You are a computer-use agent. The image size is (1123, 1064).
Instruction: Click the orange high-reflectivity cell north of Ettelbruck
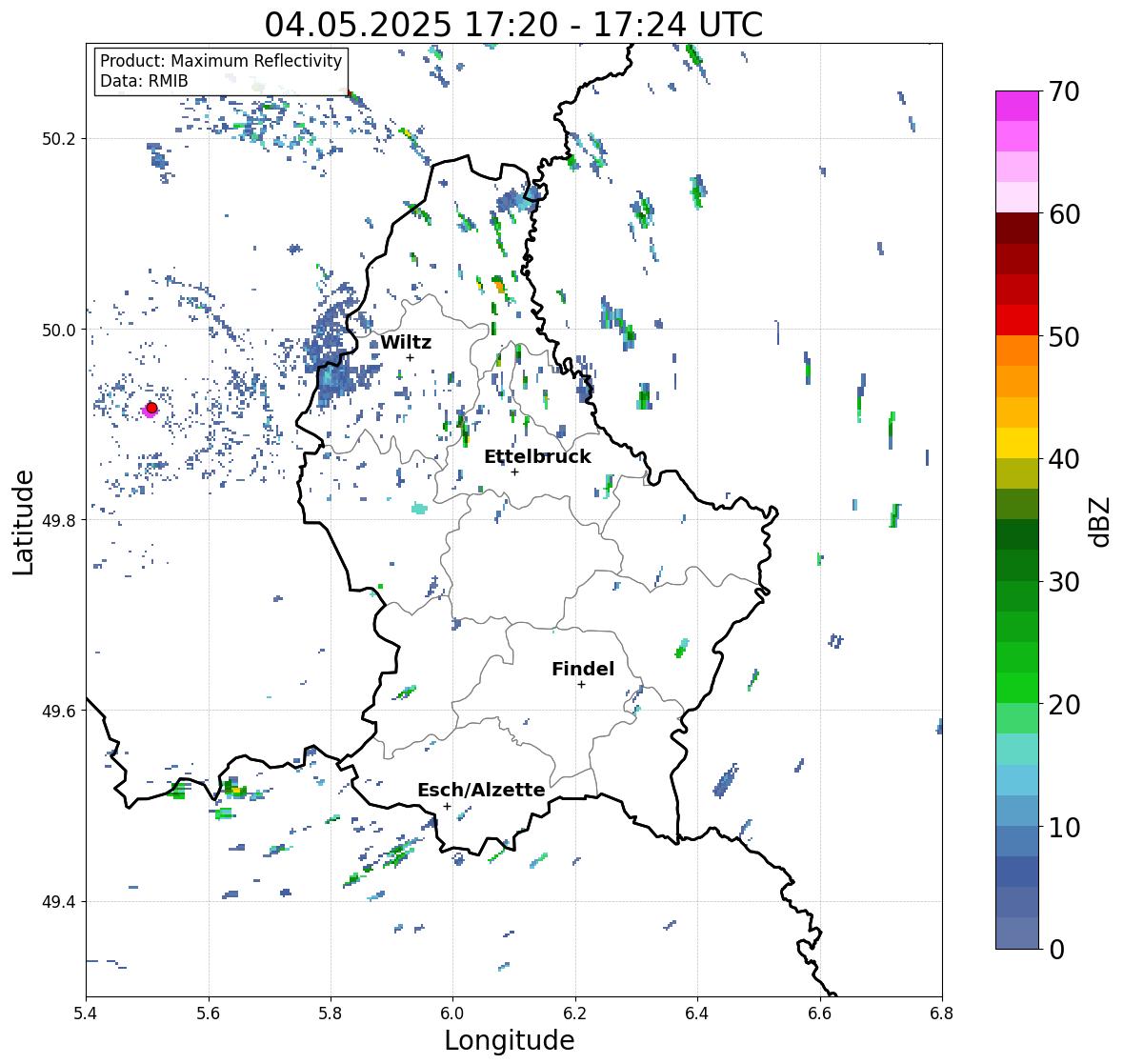coord(499,286)
